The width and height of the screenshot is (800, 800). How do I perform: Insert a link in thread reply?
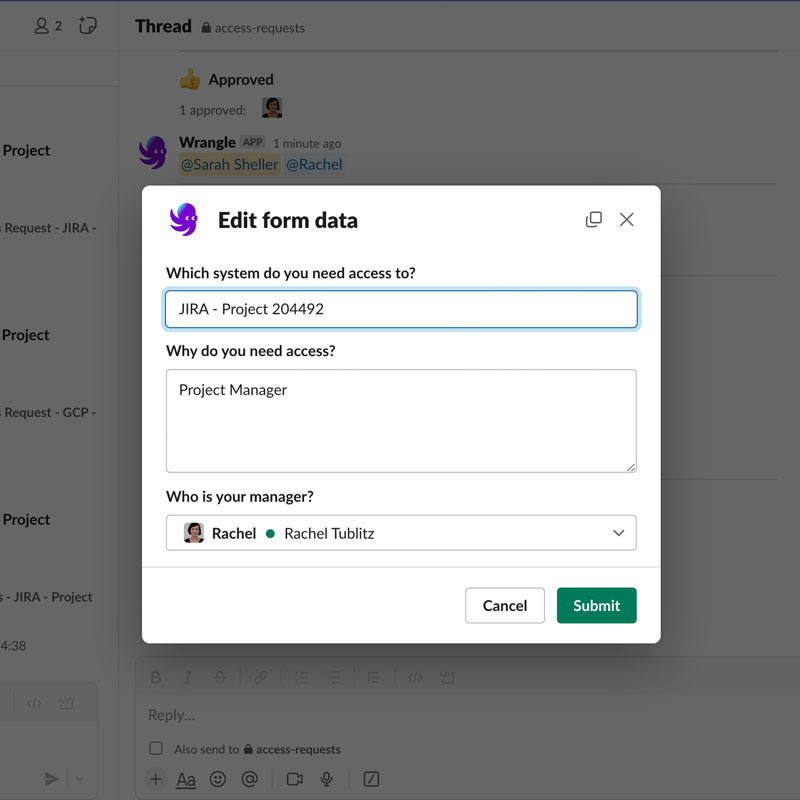(x=261, y=678)
